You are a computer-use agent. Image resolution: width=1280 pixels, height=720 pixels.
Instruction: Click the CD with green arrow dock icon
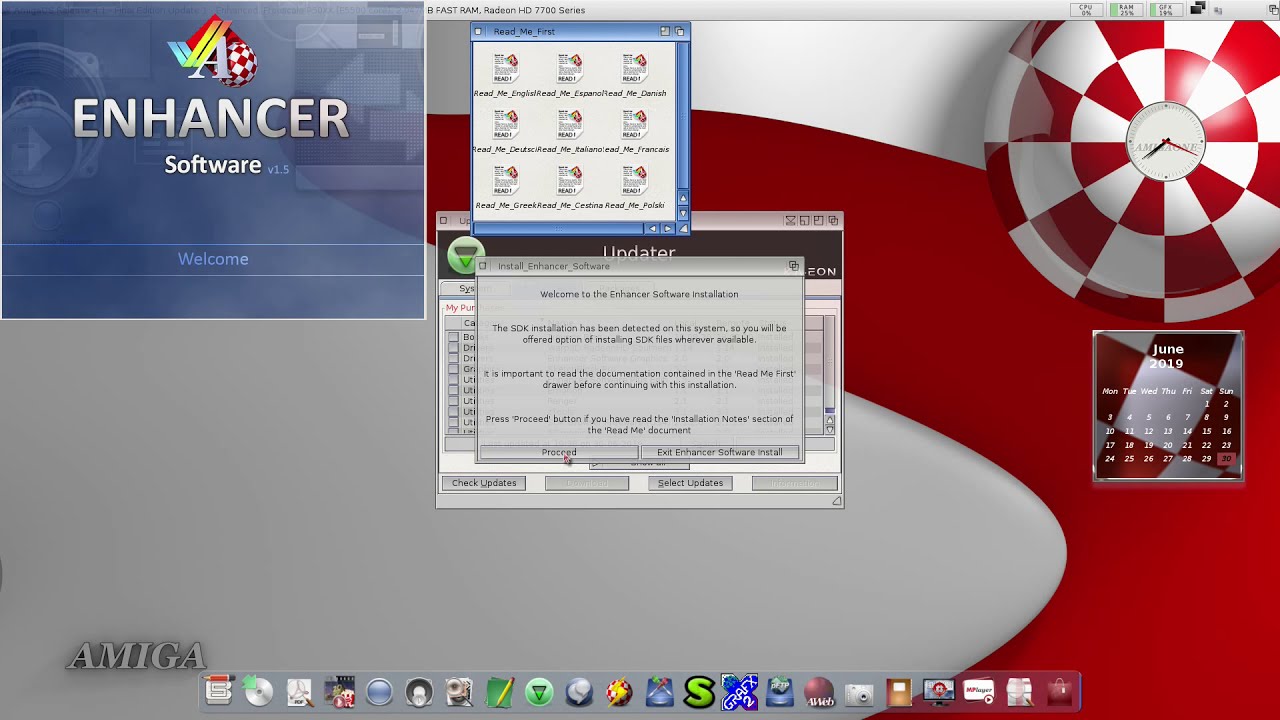pyautogui.click(x=258, y=691)
